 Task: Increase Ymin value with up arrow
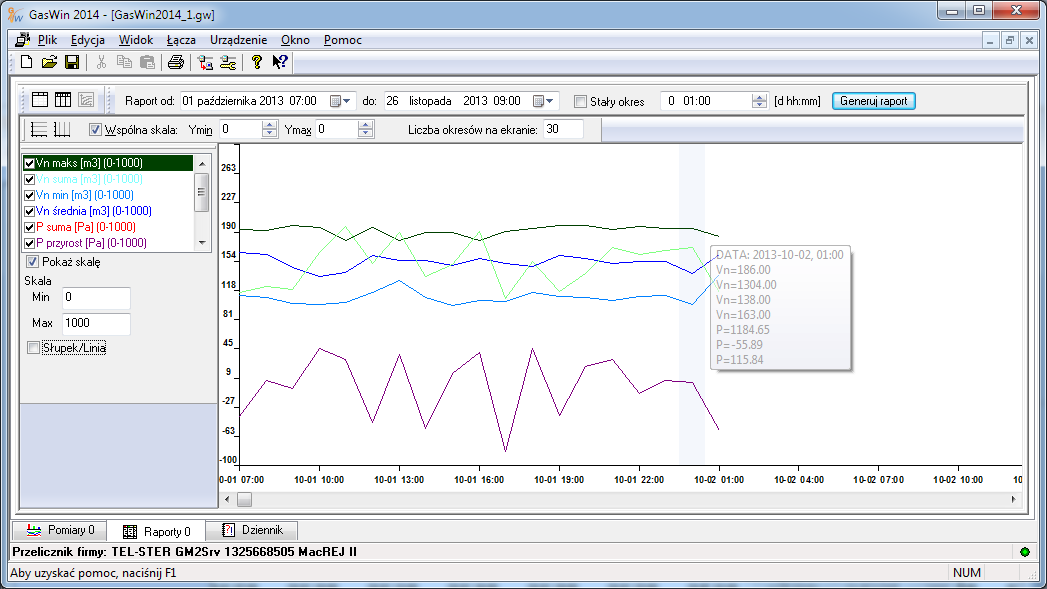point(269,125)
